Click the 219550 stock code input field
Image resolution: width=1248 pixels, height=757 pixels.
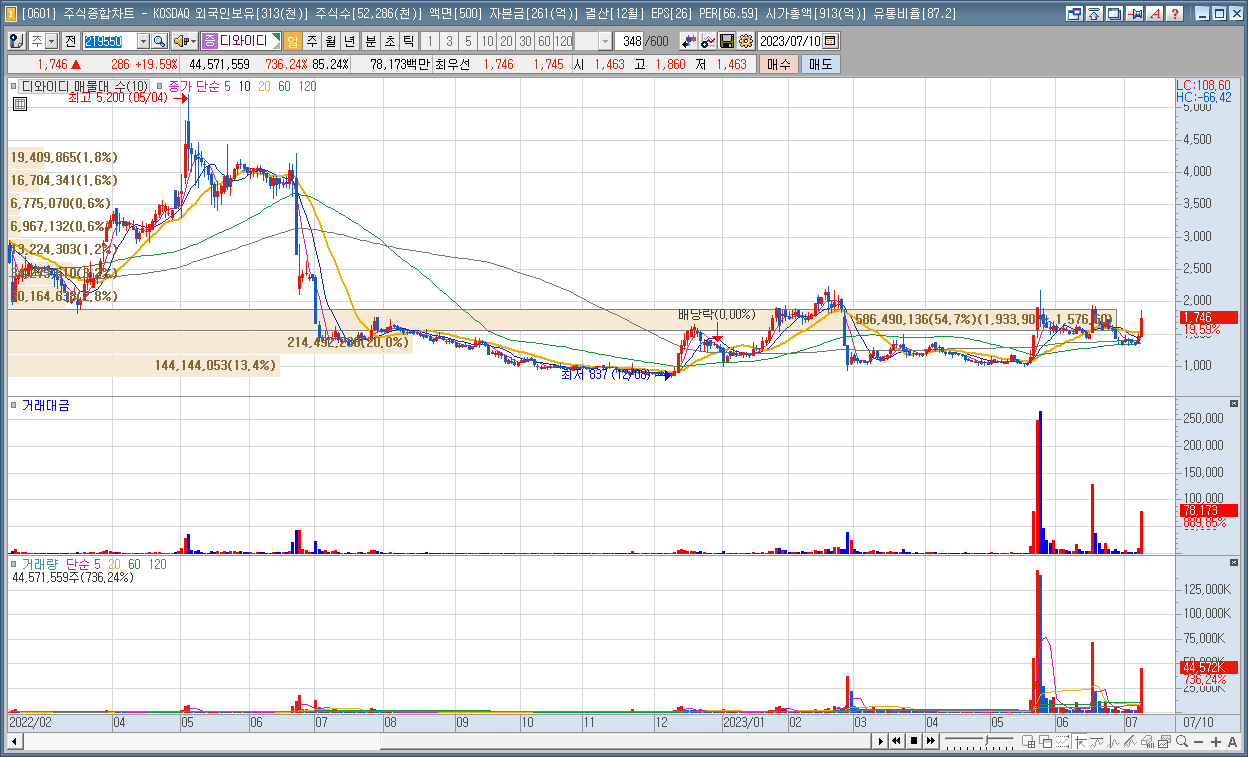[109, 41]
